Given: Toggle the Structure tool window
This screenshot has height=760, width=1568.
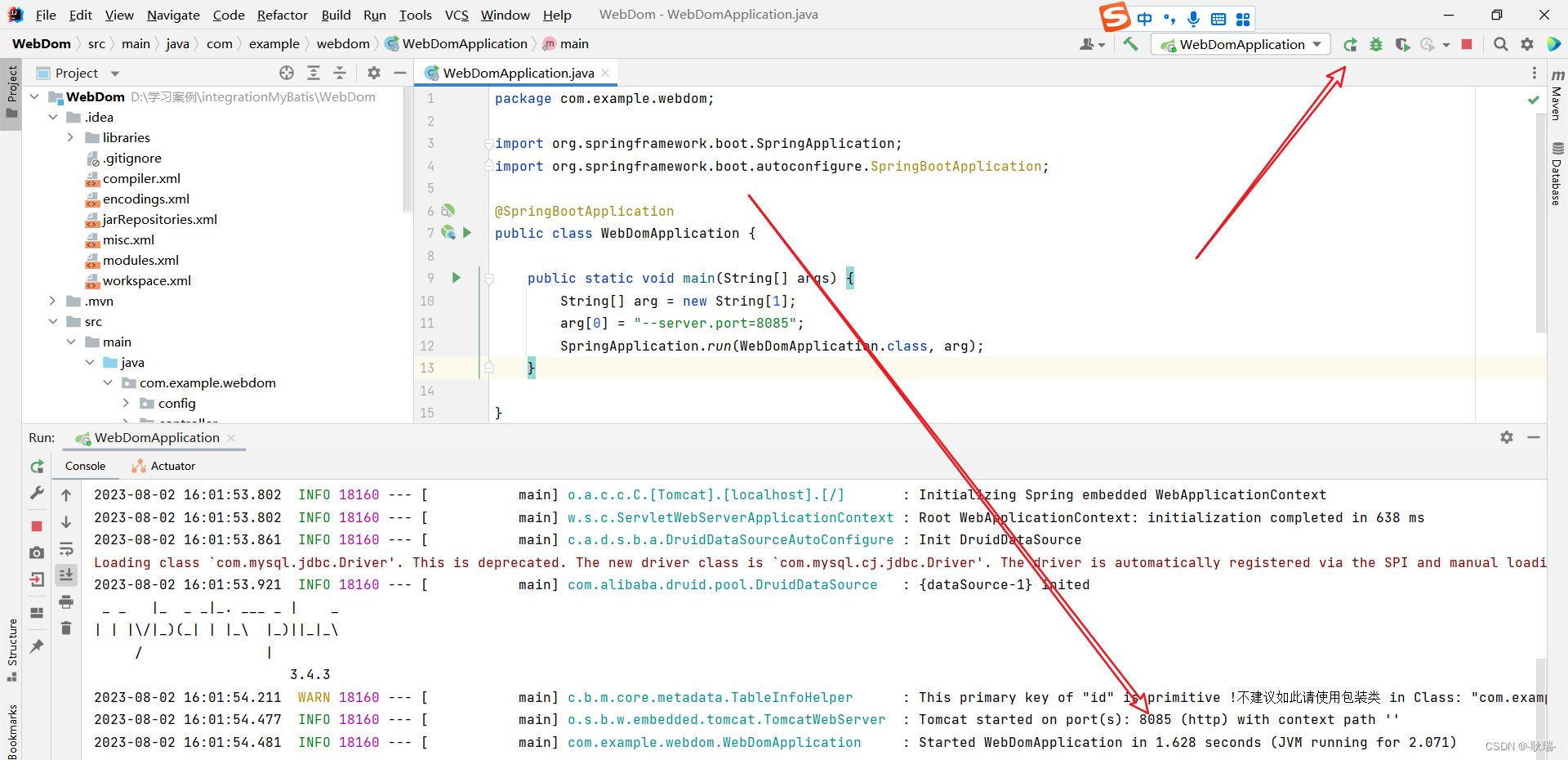Looking at the screenshot, I should click(11, 650).
